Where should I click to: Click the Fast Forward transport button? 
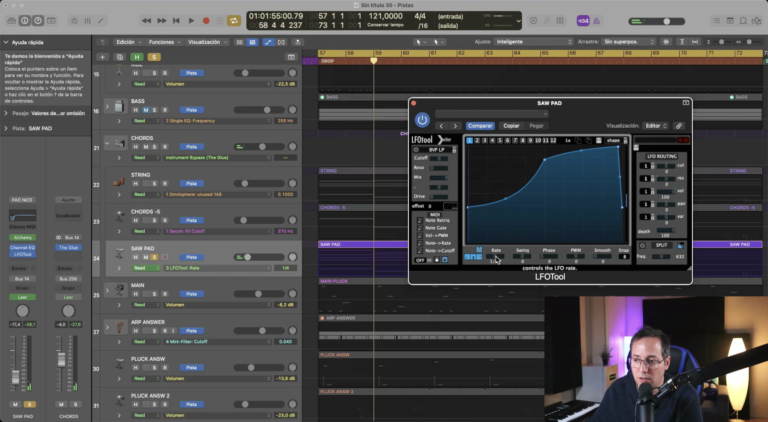(x=161, y=21)
